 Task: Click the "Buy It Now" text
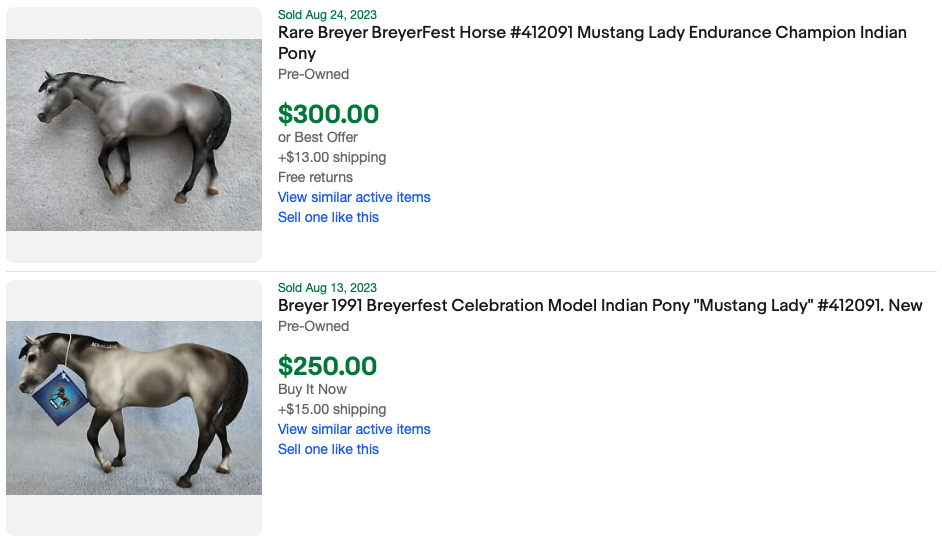pos(312,389)
